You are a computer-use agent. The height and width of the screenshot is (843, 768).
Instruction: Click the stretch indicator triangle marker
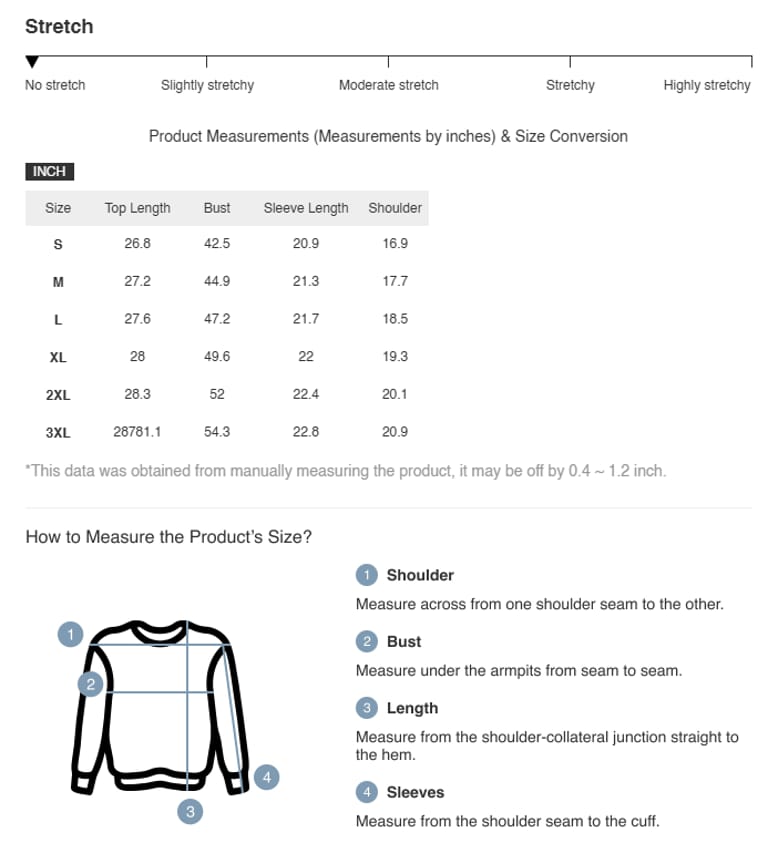tap(32, 62)
